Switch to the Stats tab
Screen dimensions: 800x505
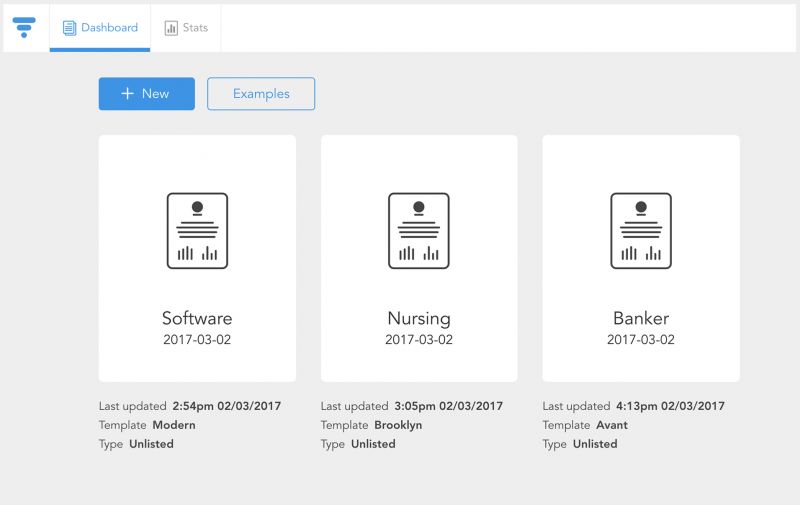(186, 28)
